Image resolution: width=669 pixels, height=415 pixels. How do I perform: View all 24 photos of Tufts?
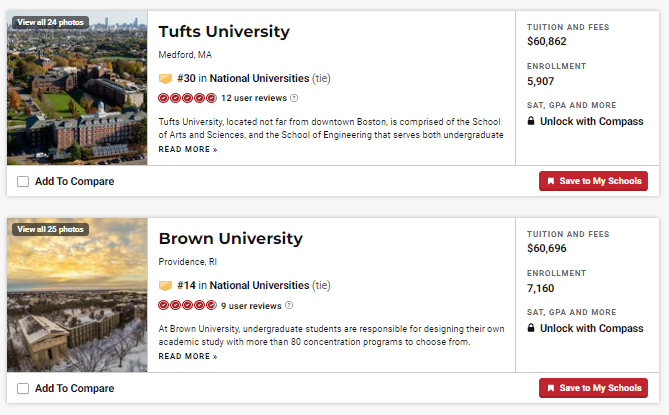tap(50, 22)
